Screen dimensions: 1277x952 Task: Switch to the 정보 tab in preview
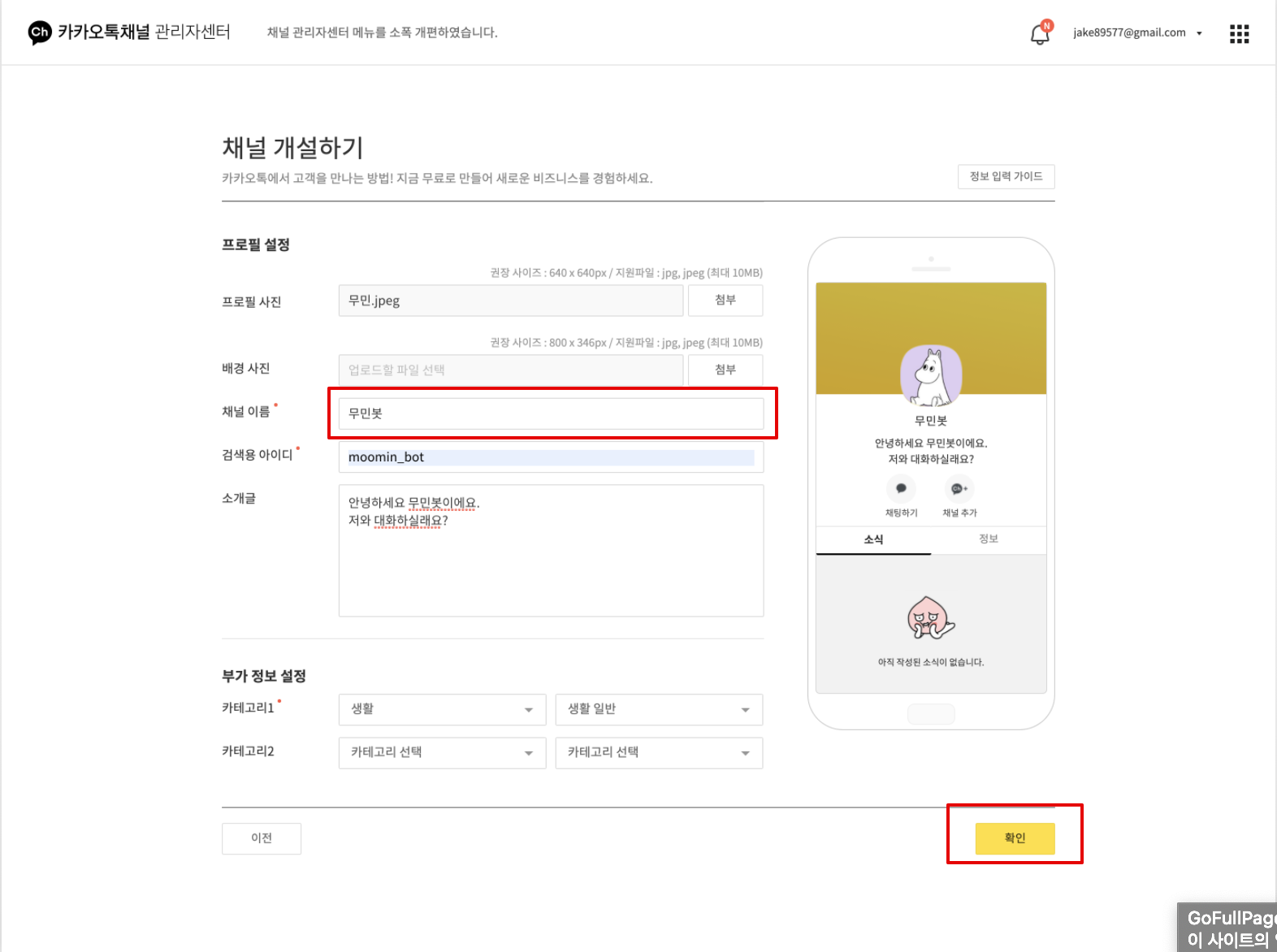[989, 539]
